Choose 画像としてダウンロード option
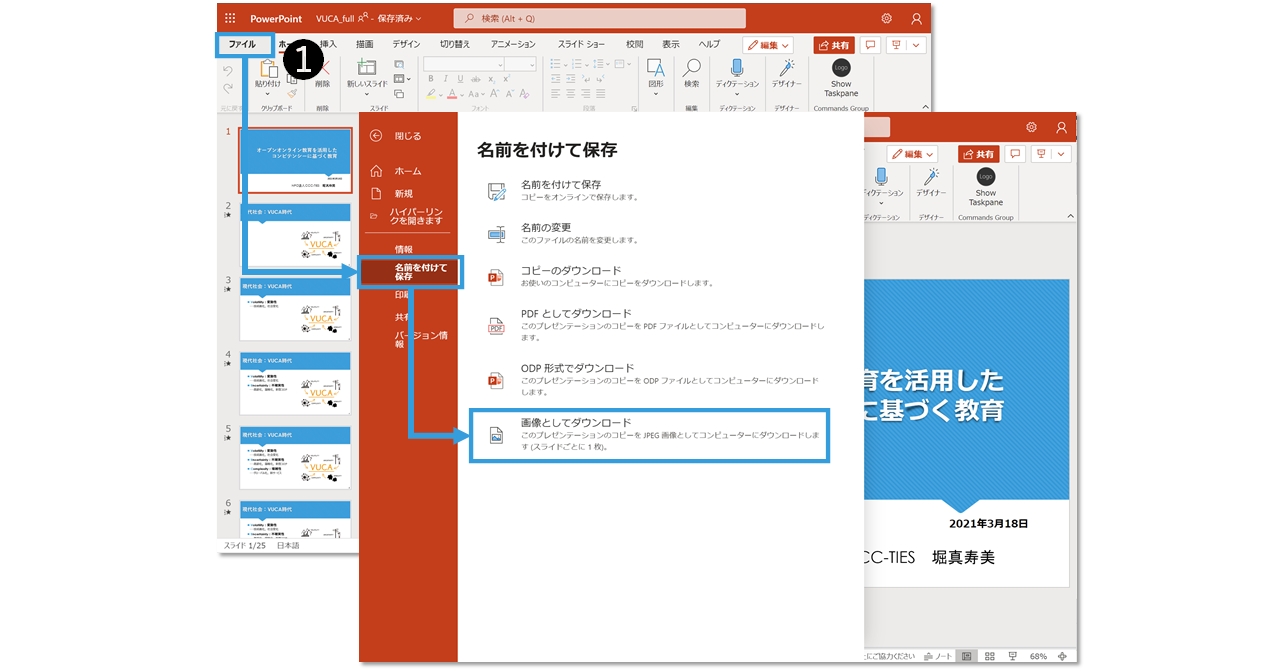This screenshot has height=671, width=1280. coord(649,435)
